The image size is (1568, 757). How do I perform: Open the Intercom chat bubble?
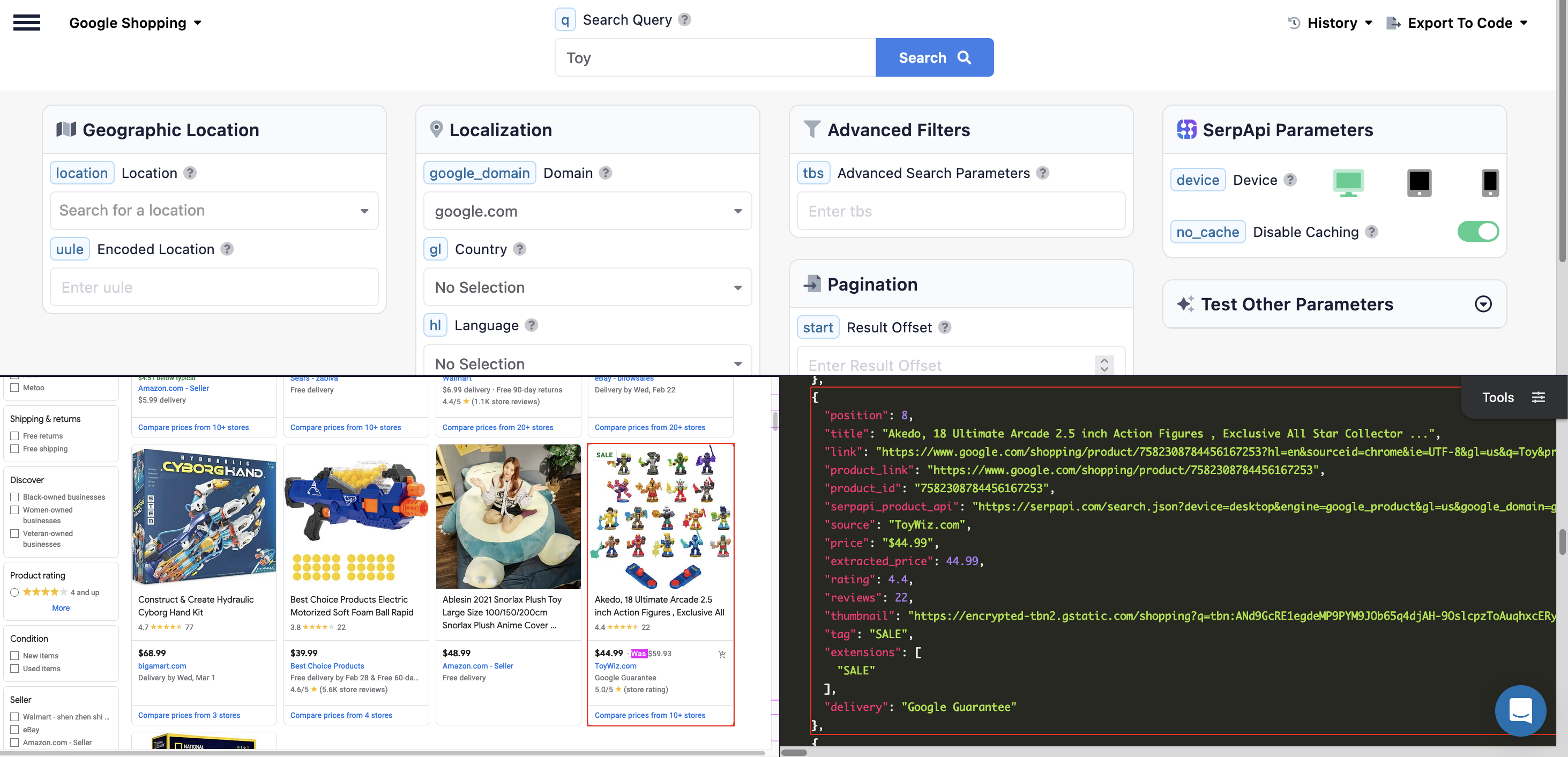(x=1520, y=711)
